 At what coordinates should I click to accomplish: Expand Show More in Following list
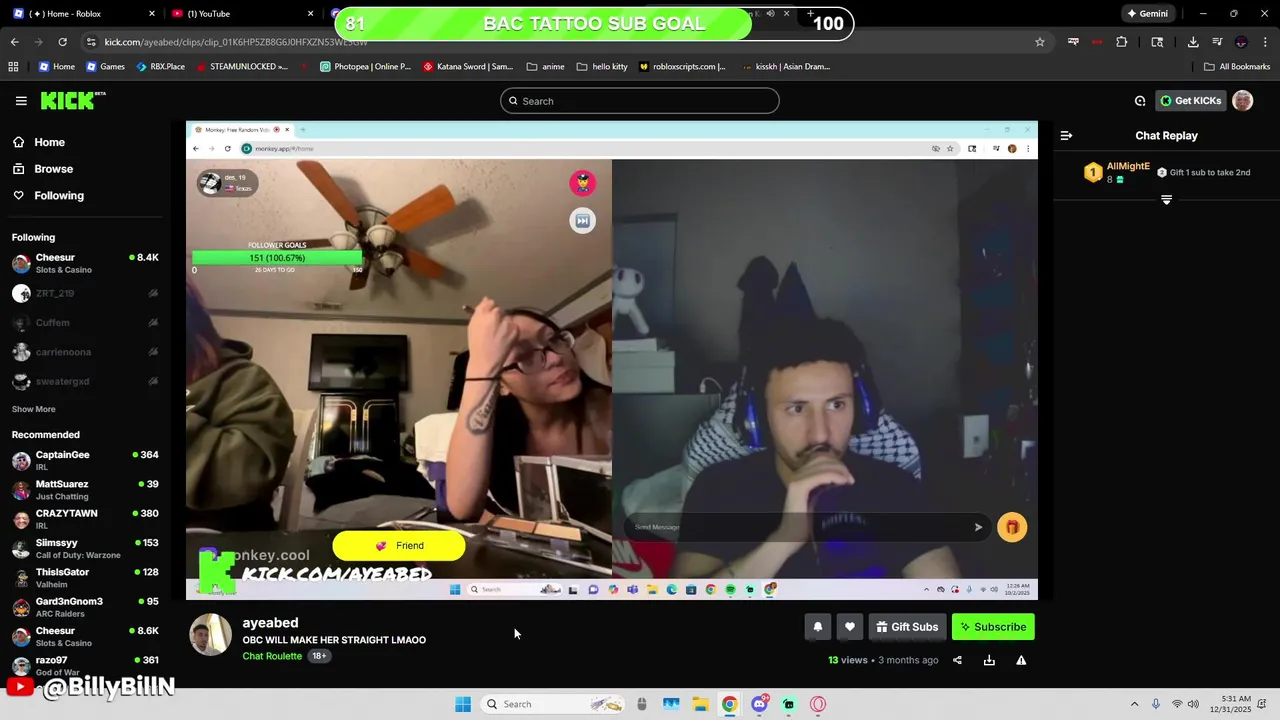click(33, 409)
